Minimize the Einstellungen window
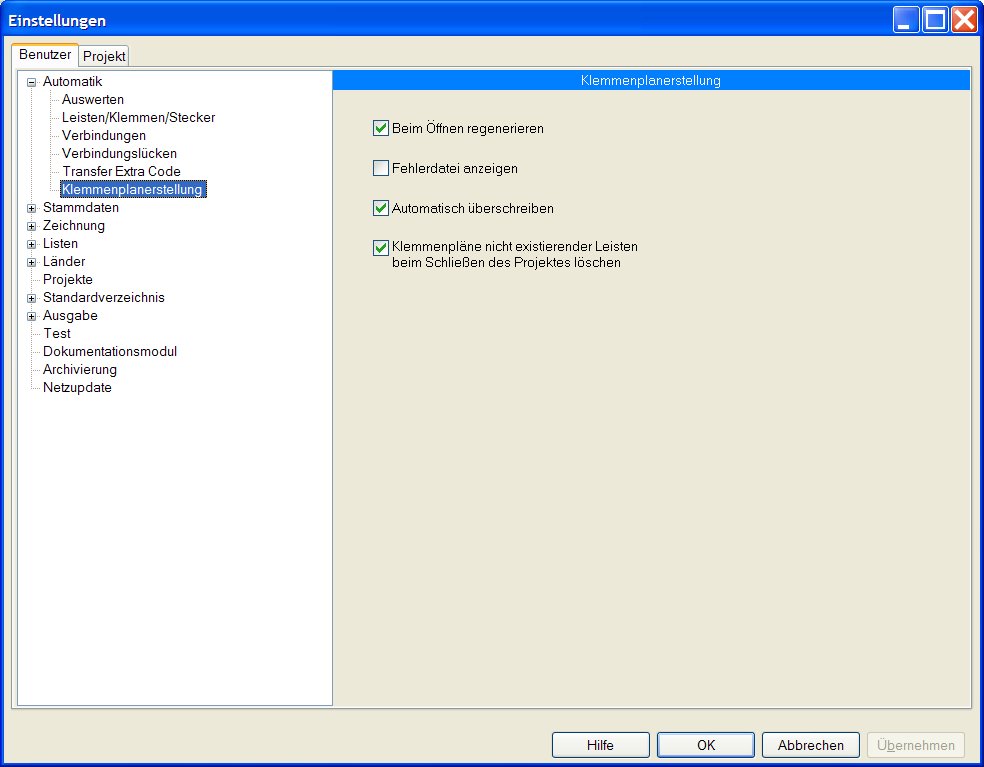984x767 pixels. coord(906,19)
